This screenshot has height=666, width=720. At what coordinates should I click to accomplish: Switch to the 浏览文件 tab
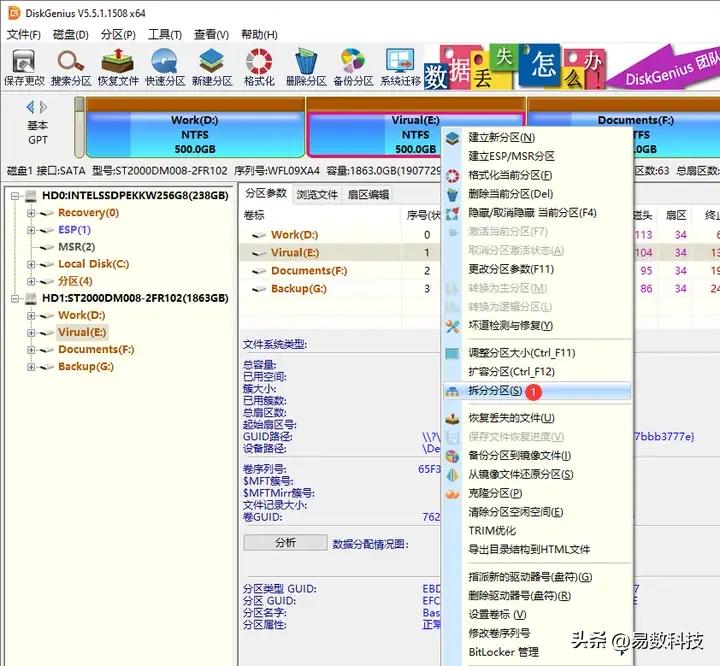coord(317,195)
